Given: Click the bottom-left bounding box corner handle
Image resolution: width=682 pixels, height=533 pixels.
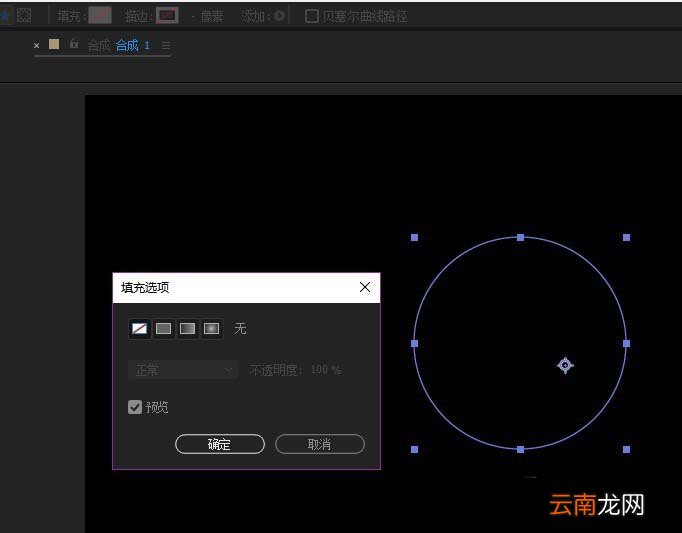Looking at the screenshot, I should pos(415,449).
